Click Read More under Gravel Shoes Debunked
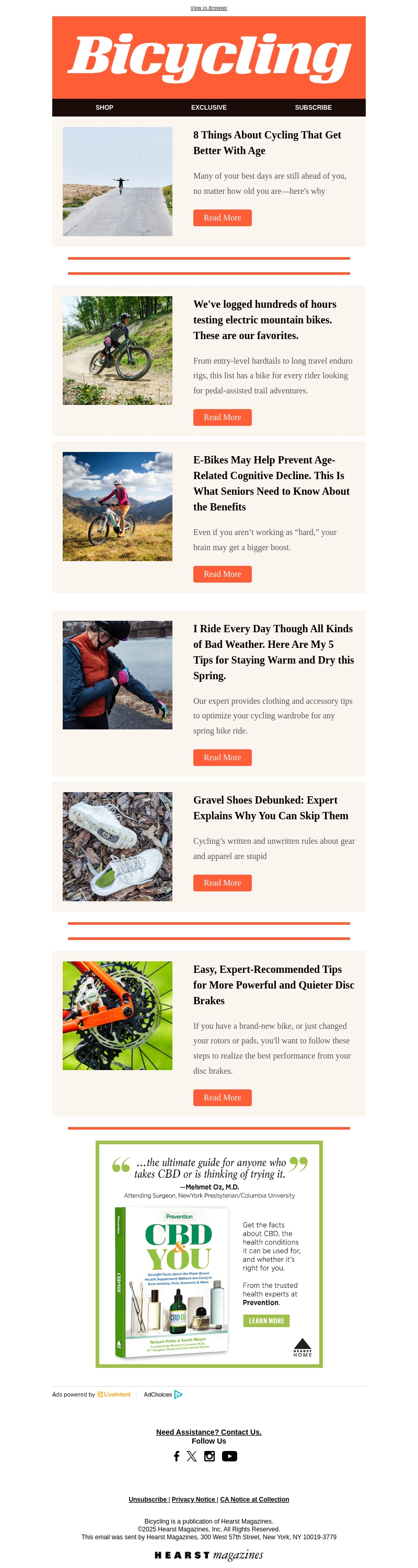 (223, 882)
